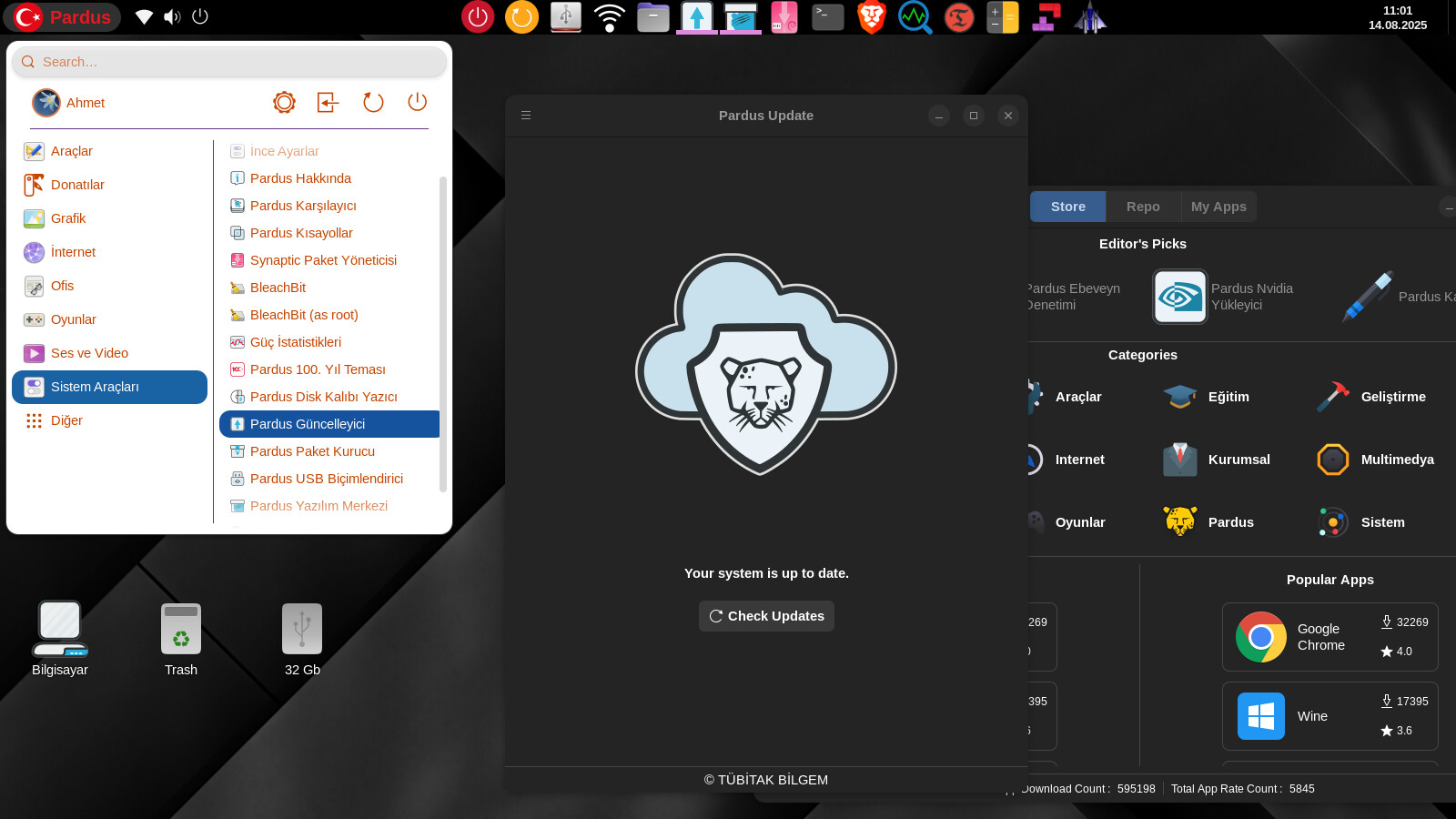Open the terminal icon in the top panel
1456x819 pixels.
pos(827,16)
